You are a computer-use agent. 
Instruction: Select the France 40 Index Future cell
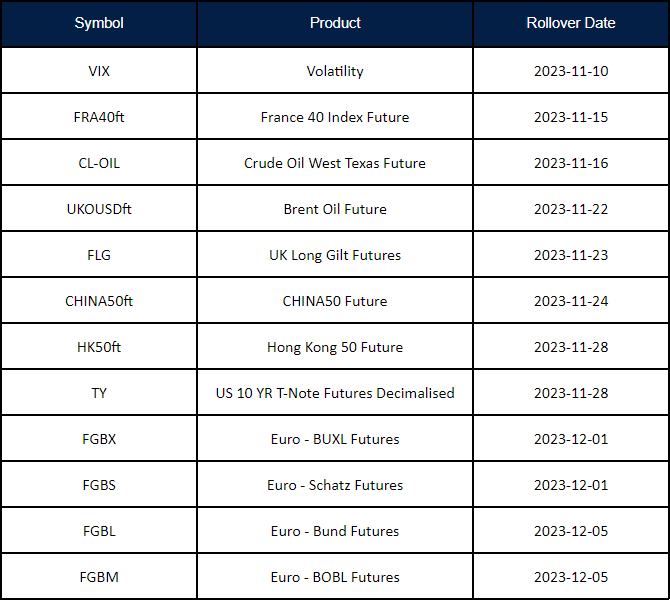[335, 117]
